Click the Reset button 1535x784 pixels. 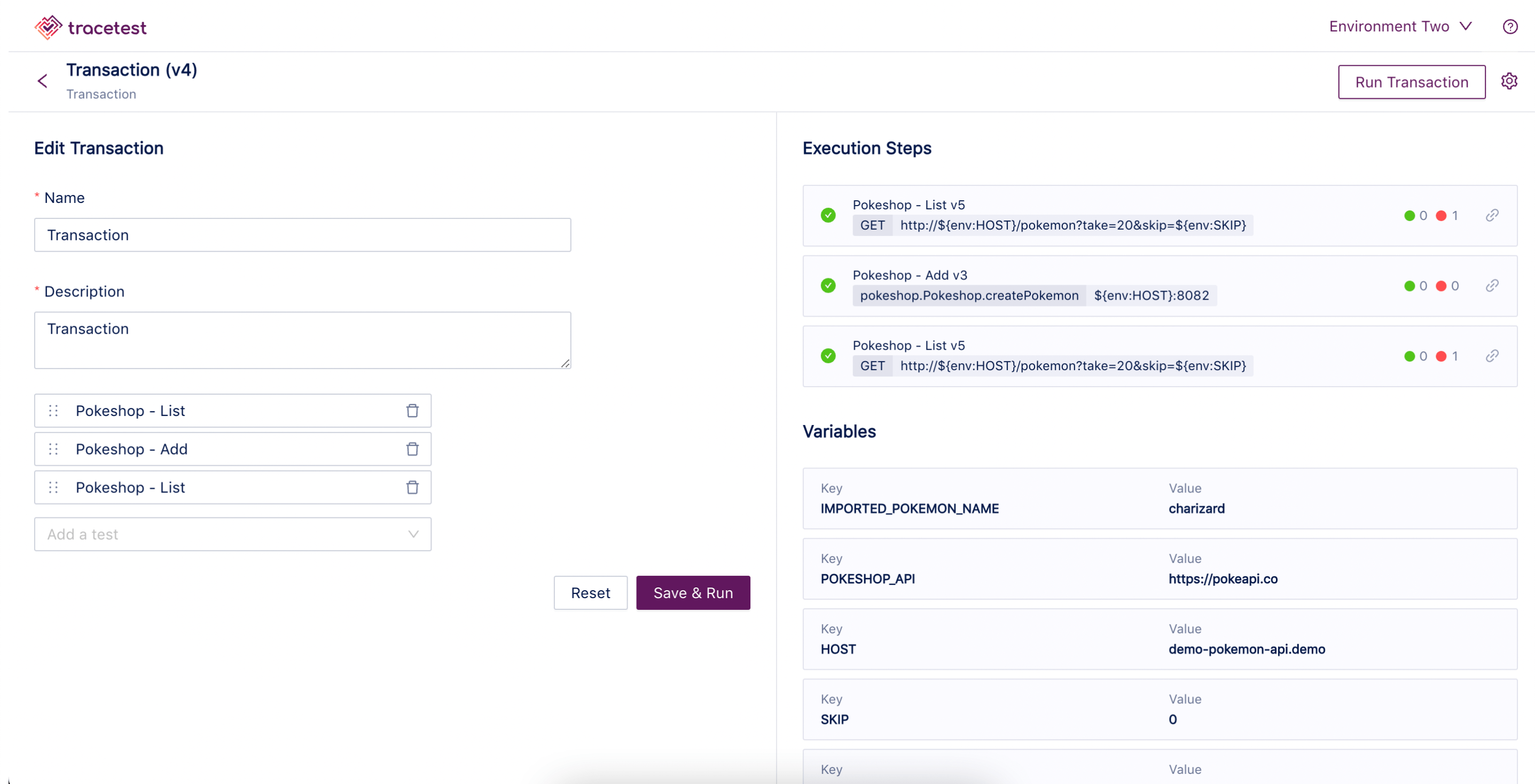(590, 593)
